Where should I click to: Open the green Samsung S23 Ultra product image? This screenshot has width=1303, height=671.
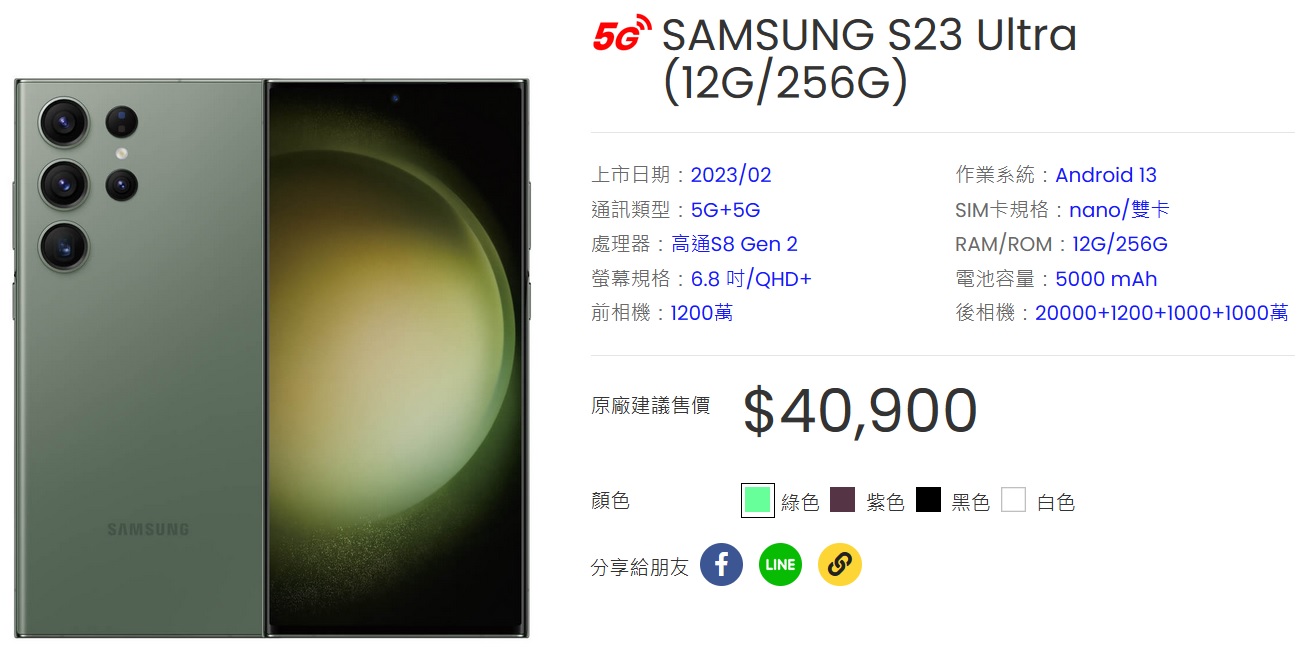tap(272, 358)
